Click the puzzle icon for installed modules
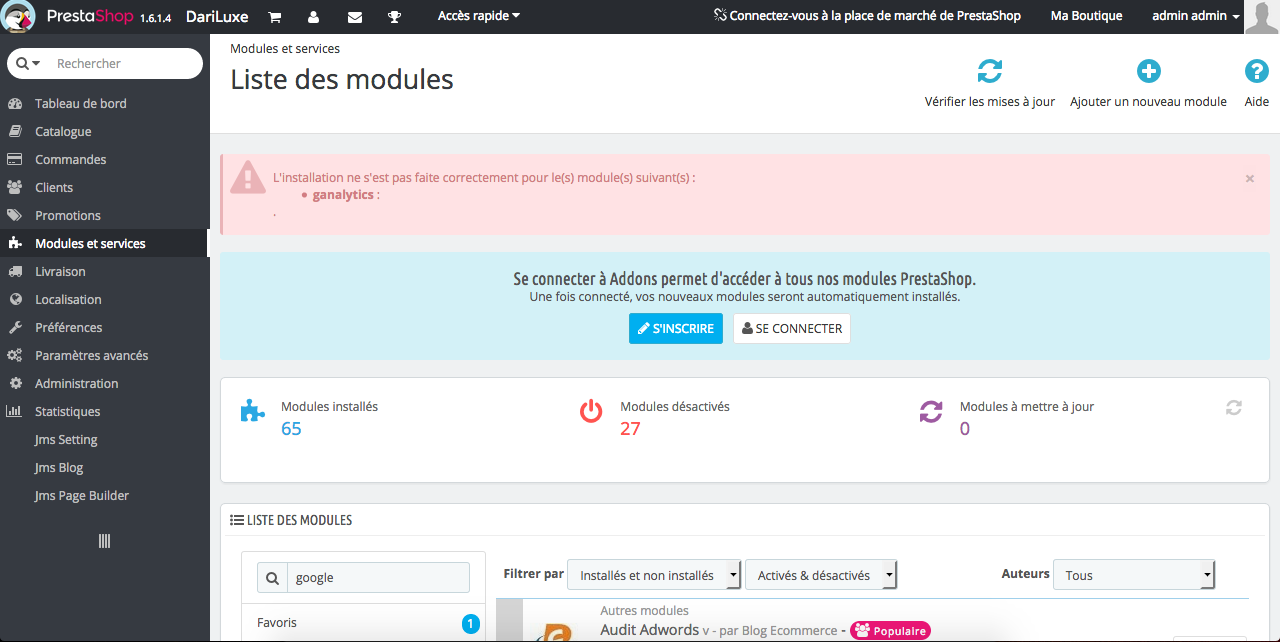The width and height of the screenshot is (1280, 642). [254, 410]
